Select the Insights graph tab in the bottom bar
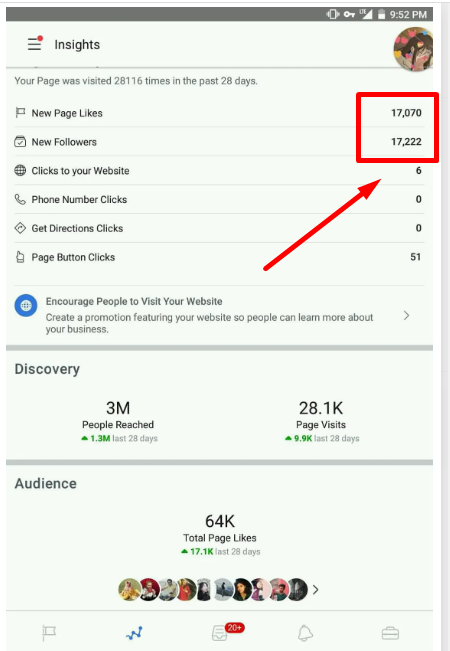450x651 pixels. (134, 633)
